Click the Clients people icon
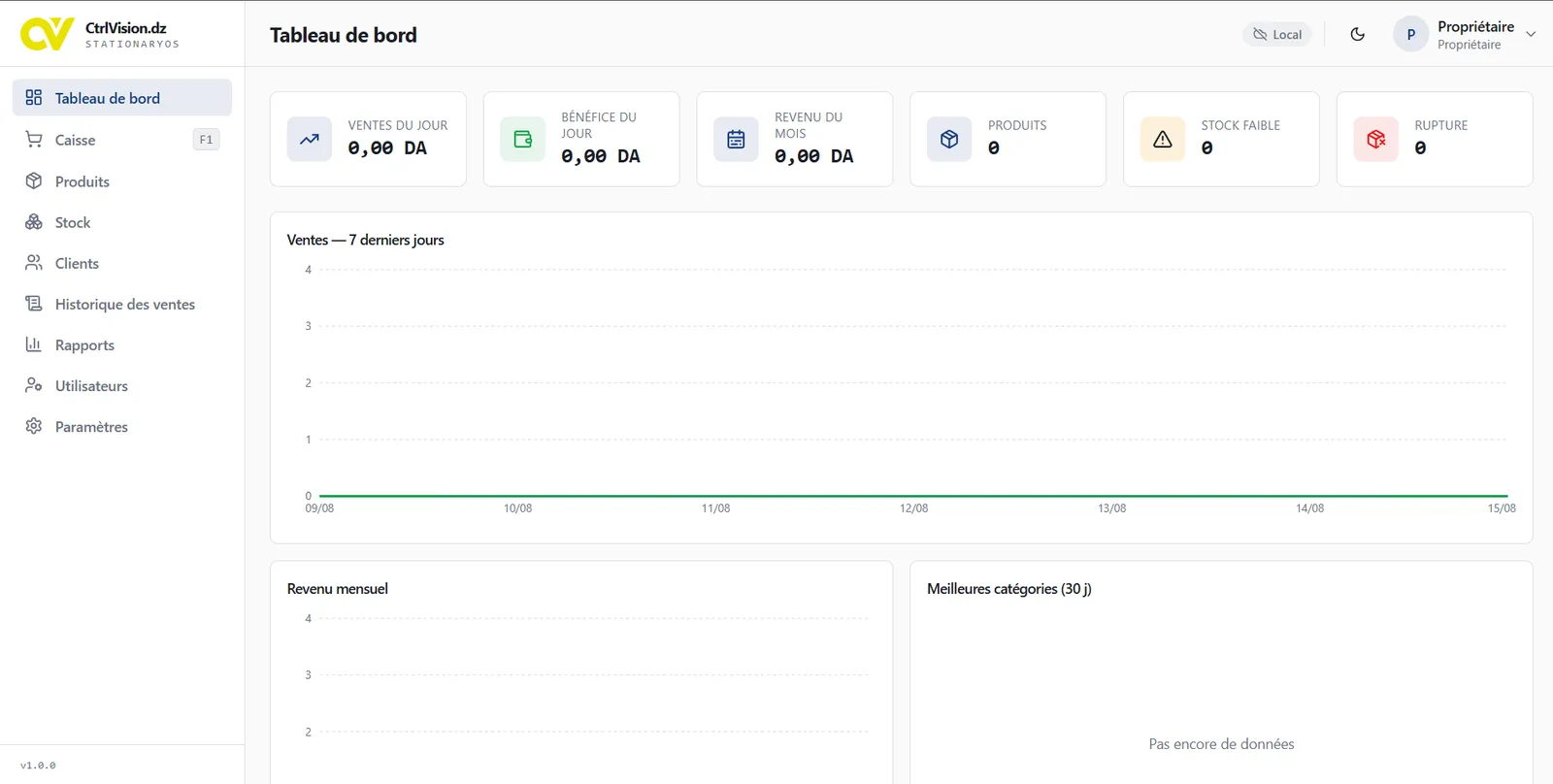The image size is (1553, 784). tap(34, 263)
